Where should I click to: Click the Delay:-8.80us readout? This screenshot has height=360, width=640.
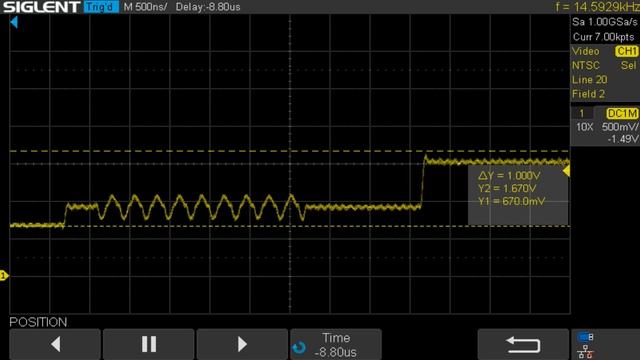pyautogui.click(x=208, y=7)
